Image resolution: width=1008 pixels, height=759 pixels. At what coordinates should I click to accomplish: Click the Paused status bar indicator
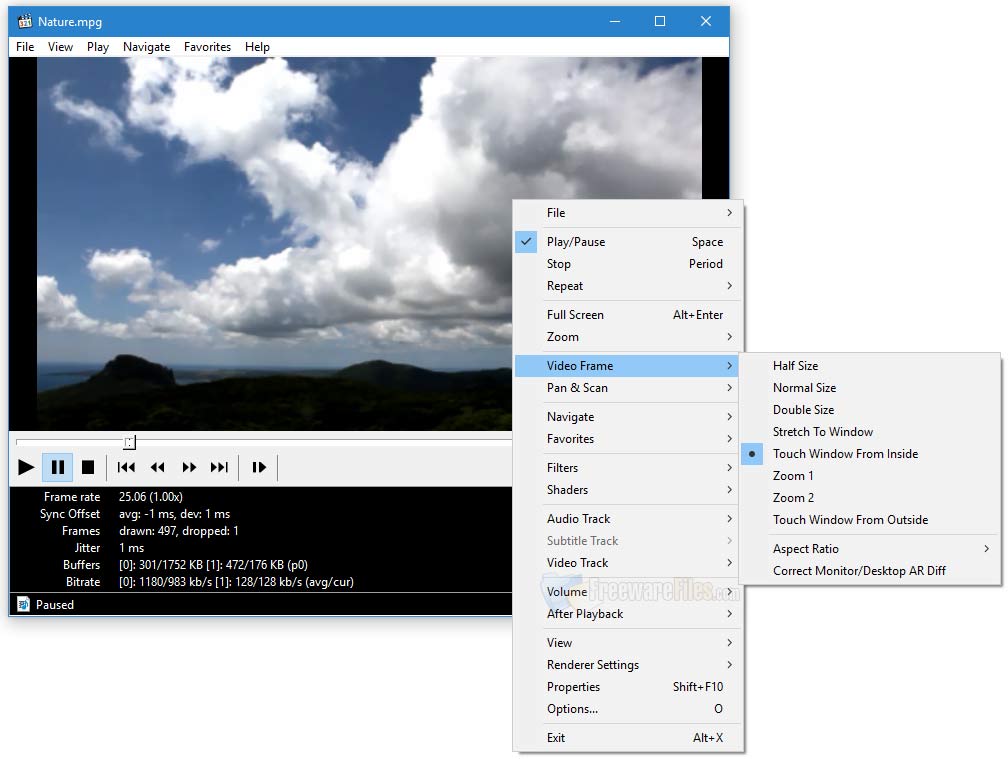click(x=56, y=604)
